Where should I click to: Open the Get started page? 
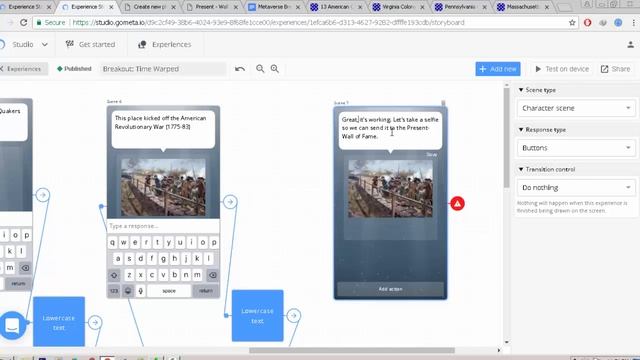pos(91,44)
